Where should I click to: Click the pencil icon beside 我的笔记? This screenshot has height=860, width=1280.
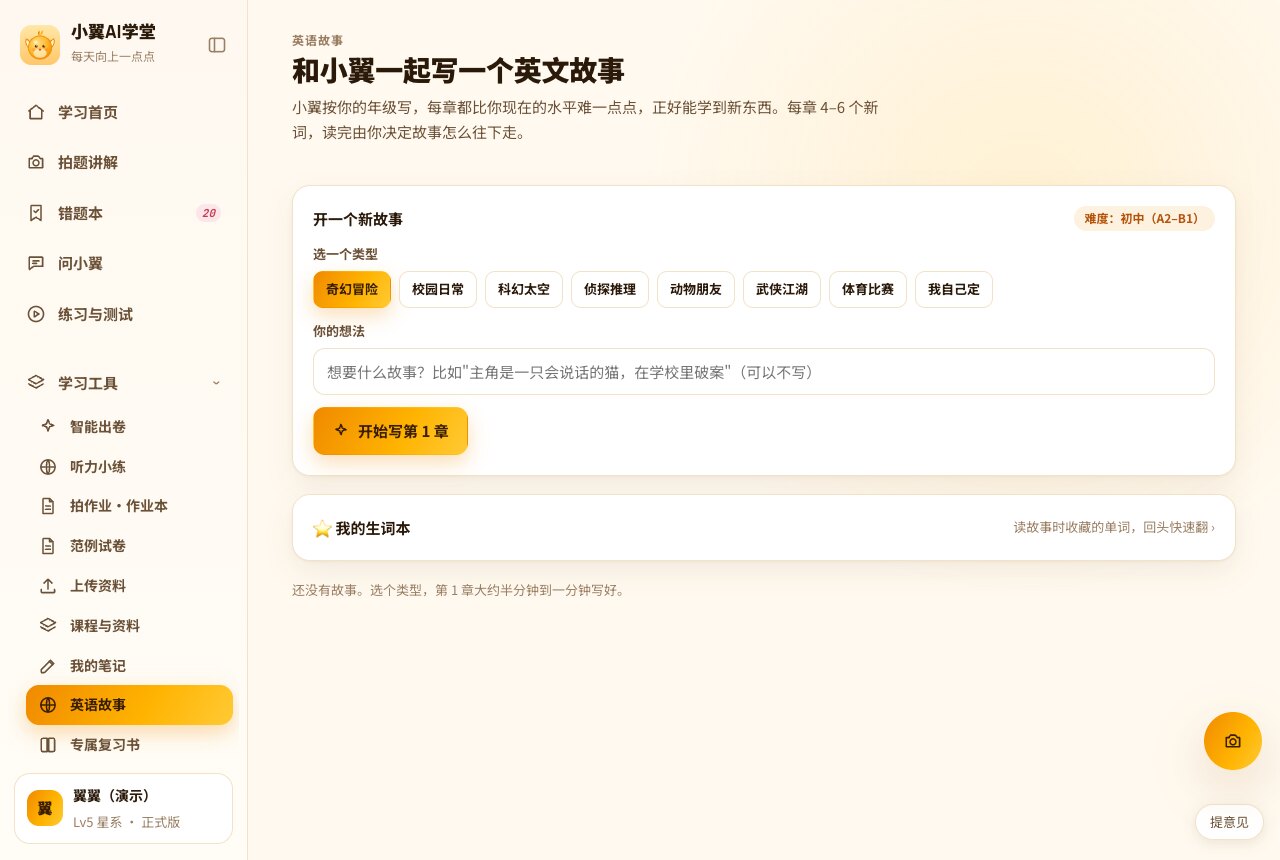48,665
